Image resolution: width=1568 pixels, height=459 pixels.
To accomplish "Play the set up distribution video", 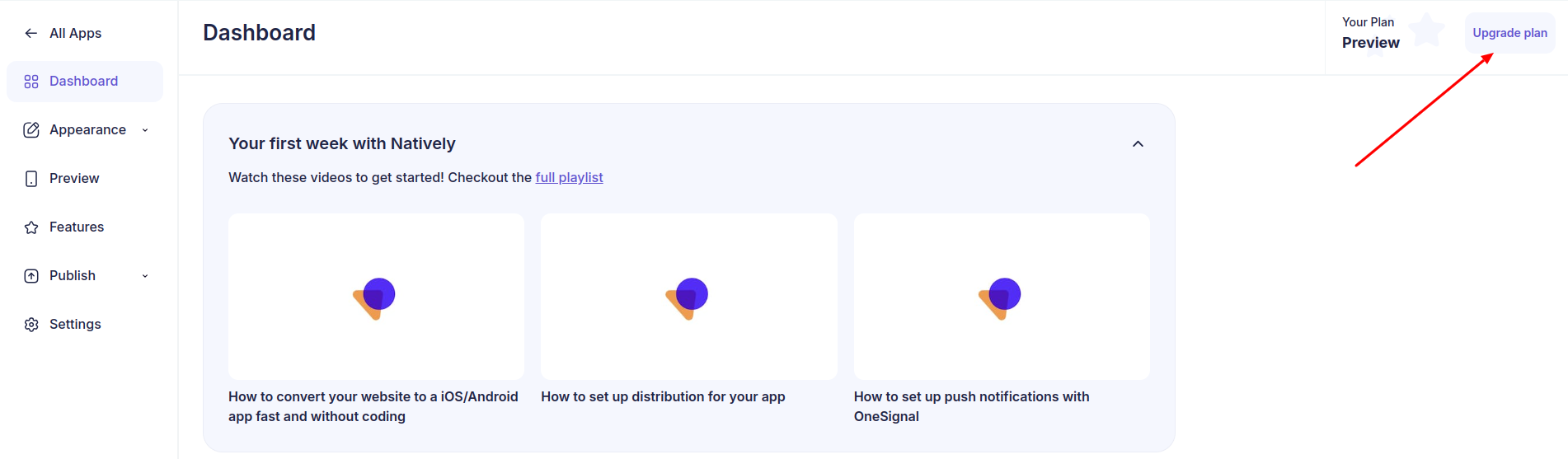I will pos(688,297).
